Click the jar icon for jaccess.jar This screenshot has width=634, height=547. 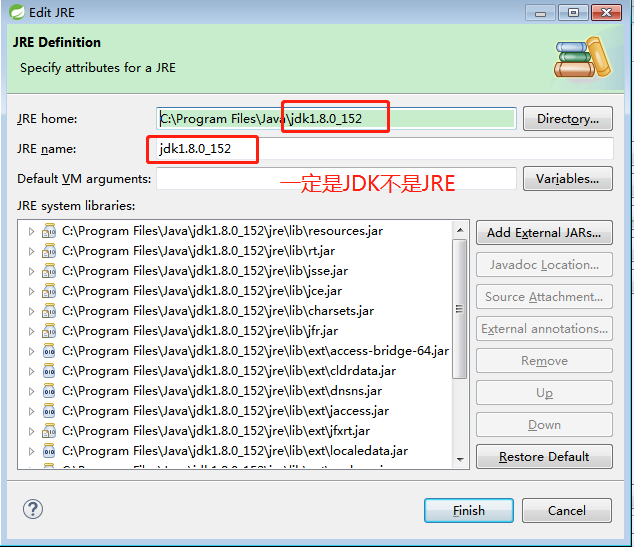pyautogui.click(x=49, y=411)
